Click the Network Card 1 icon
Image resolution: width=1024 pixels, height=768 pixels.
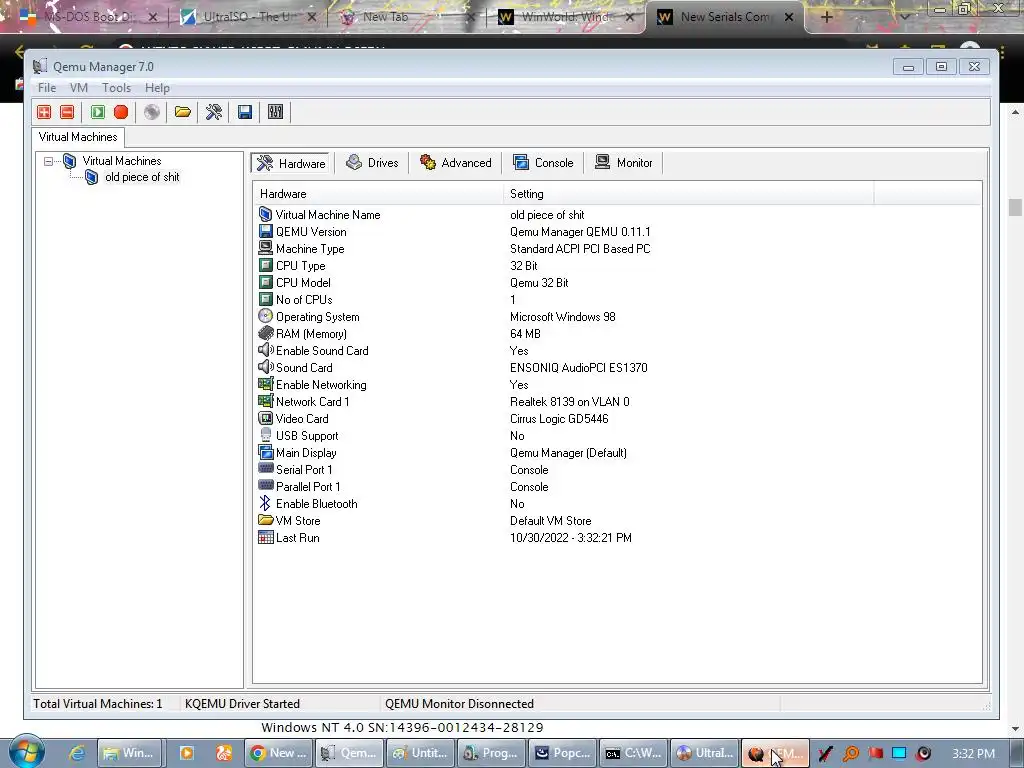[x=265, y=401]
